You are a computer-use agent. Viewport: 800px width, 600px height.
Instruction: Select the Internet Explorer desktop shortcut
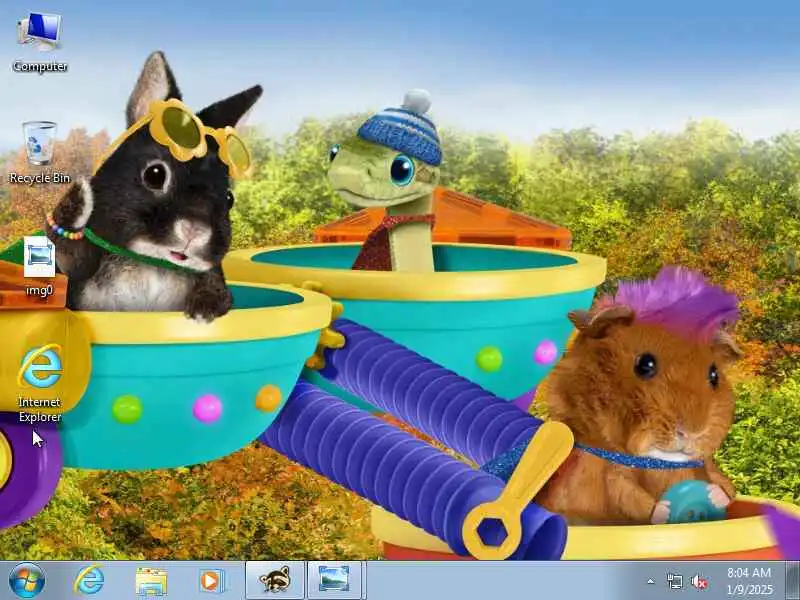pos(40,384)
